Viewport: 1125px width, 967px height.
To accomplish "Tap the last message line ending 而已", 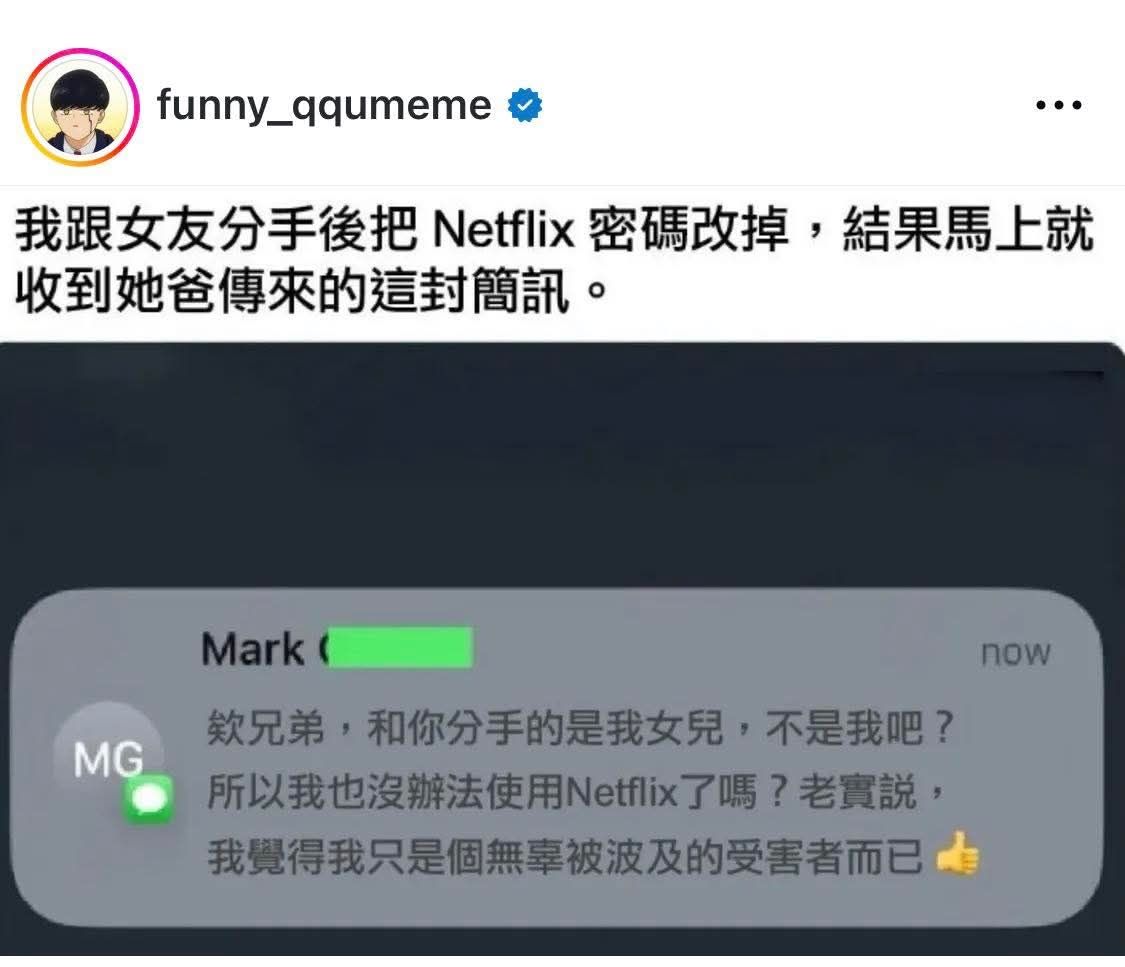I will click(x=593, y=856).
